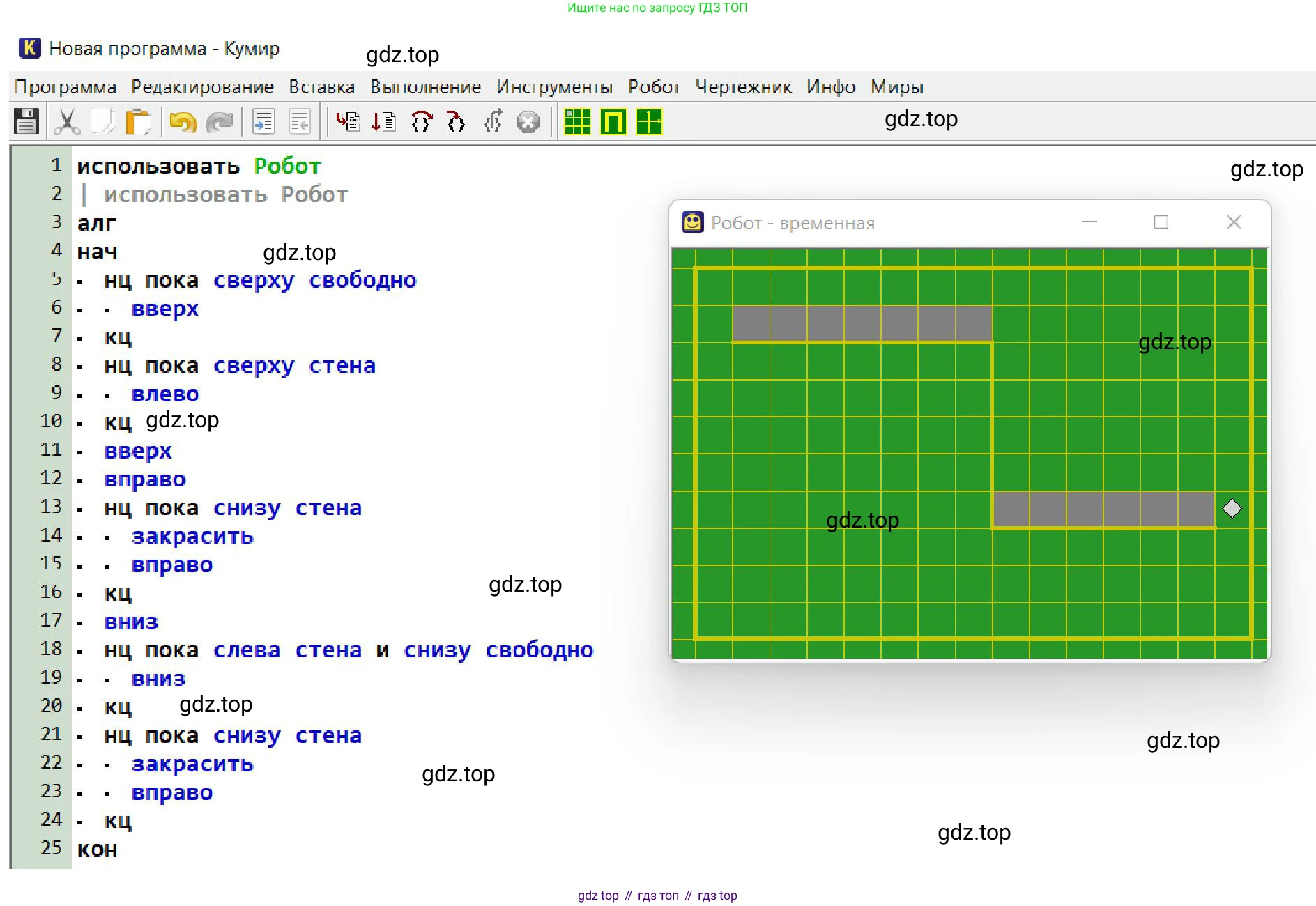Image resolution: width=1316 pixels, height=906 pixels.
Task: Expand the Миры menu
Action: (x=896, y=87)
